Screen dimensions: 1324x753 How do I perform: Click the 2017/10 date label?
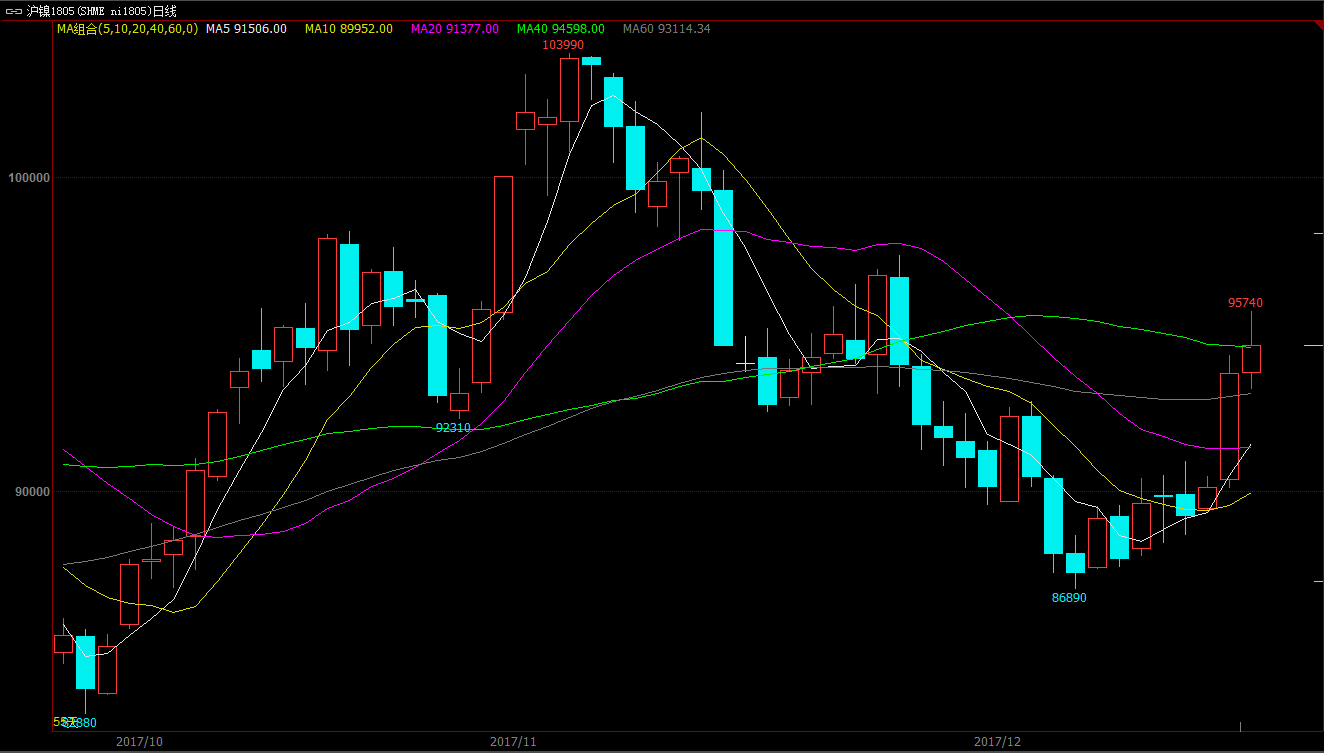coord(140,742)
